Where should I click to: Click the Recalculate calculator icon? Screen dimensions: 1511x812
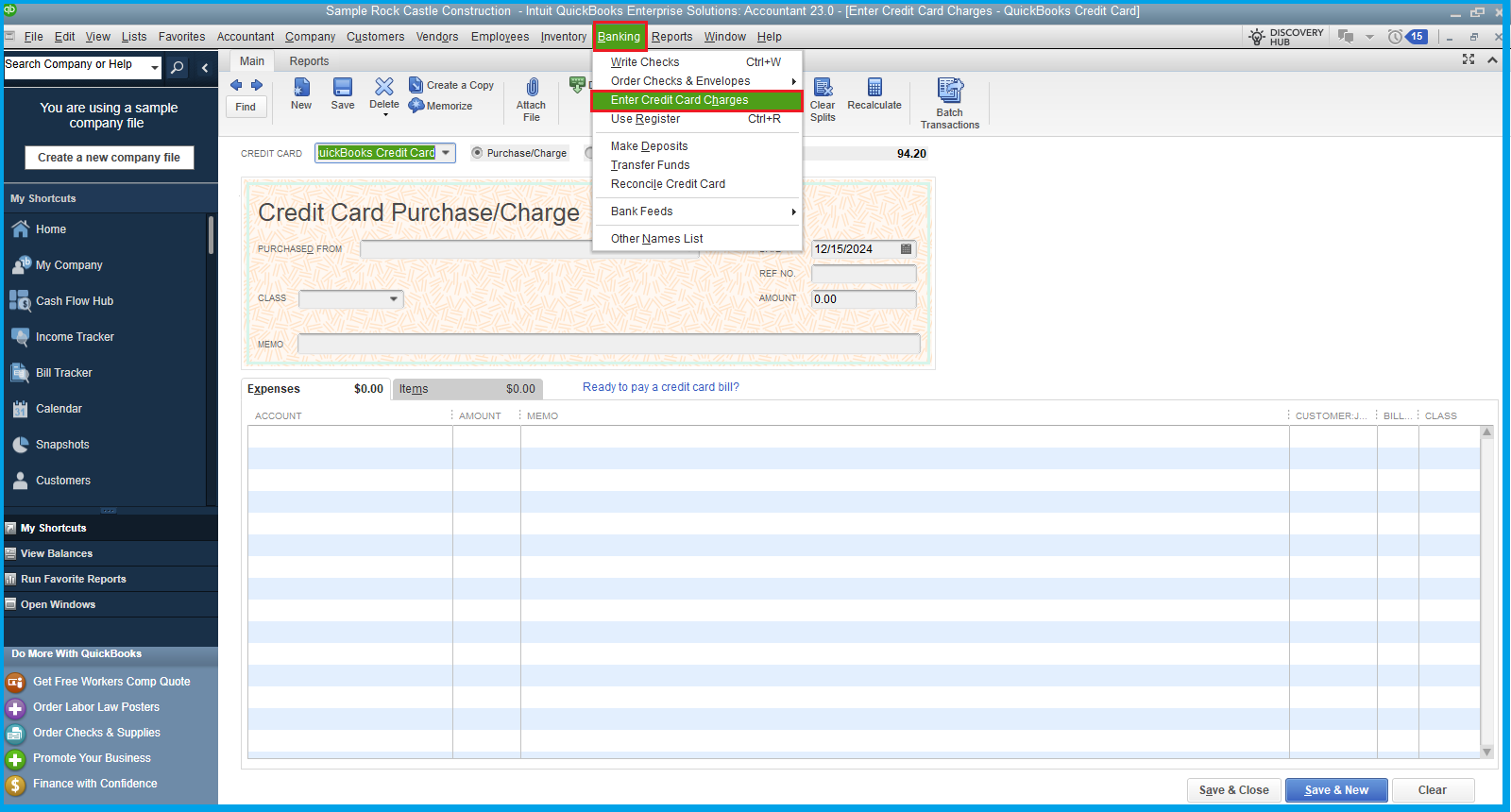[x=874, y=88]
